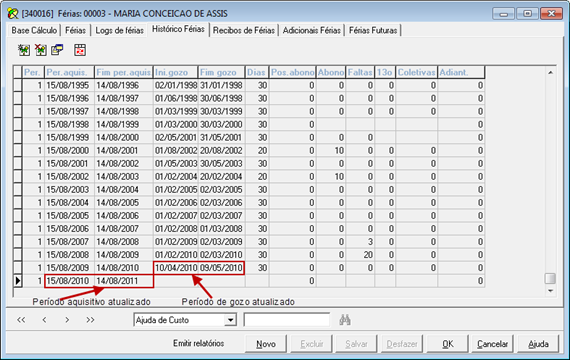Screen dimensions: 570x360
Task: Click Per.aquis. cell 15/08/2004
Action: (x=69, y=203)
